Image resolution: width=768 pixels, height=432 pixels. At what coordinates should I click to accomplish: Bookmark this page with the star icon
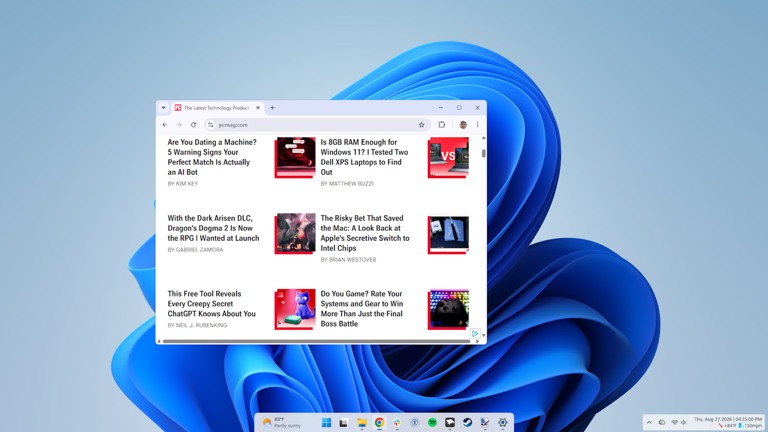(421, 125)
